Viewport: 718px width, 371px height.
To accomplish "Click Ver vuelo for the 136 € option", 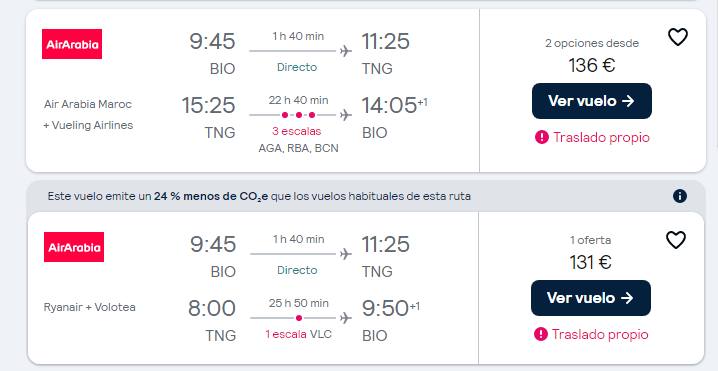I will pyautogui.click(x=592, y=101).
